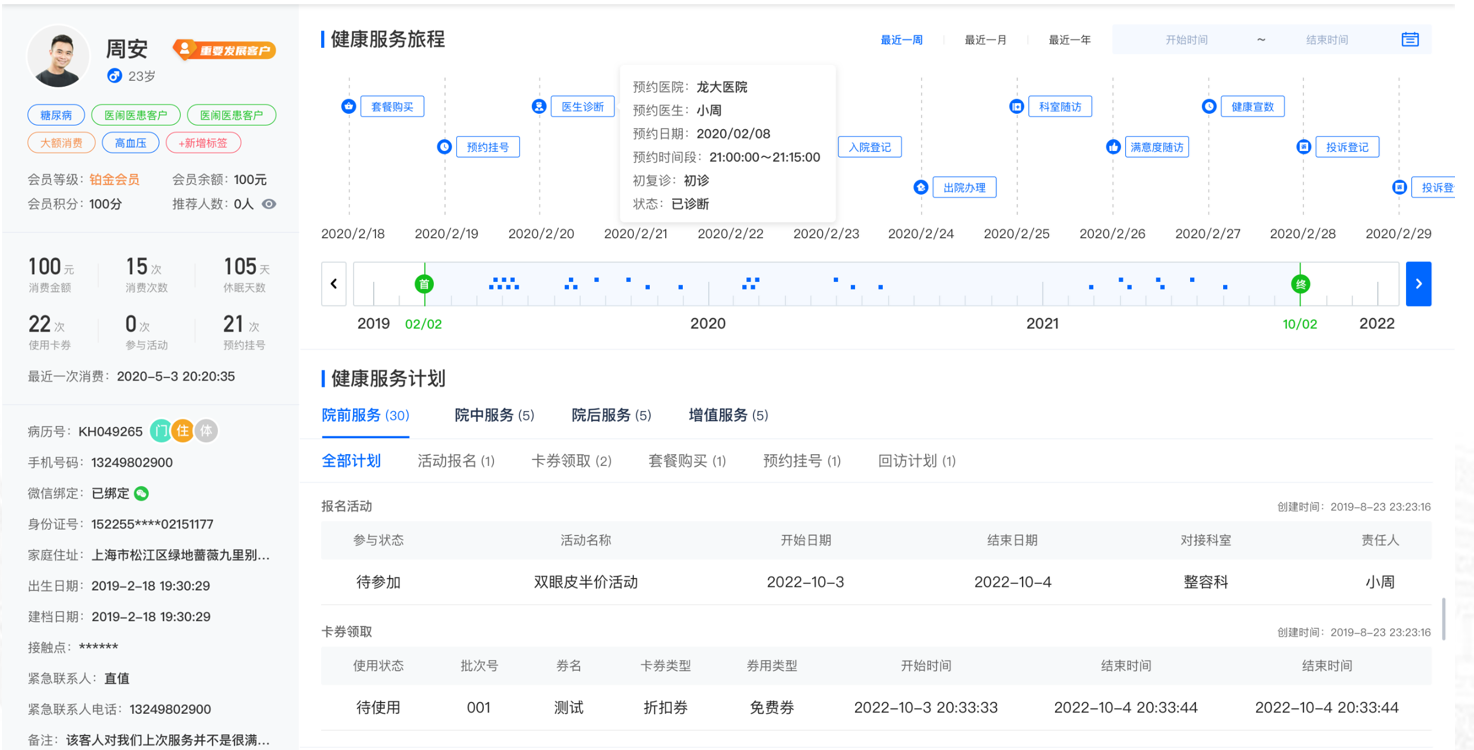
Task: Click the +新增标签 add tag button
Action: coord(203,143)
